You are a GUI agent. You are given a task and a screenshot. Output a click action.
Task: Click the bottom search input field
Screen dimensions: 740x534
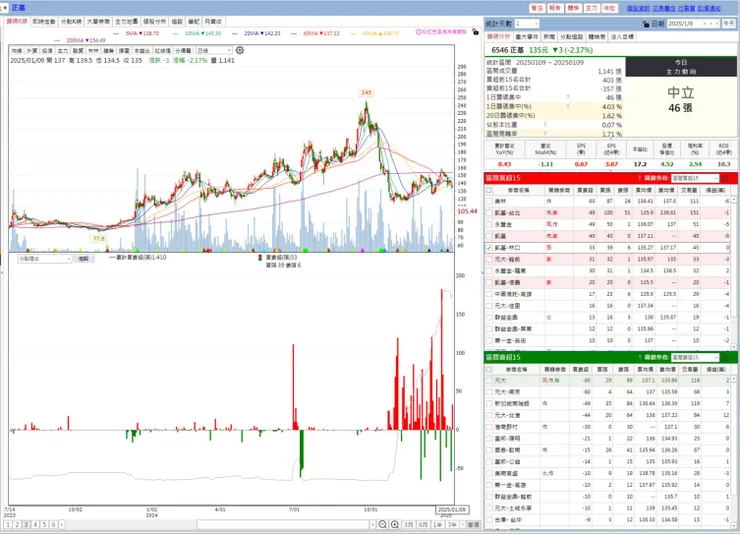283,525
